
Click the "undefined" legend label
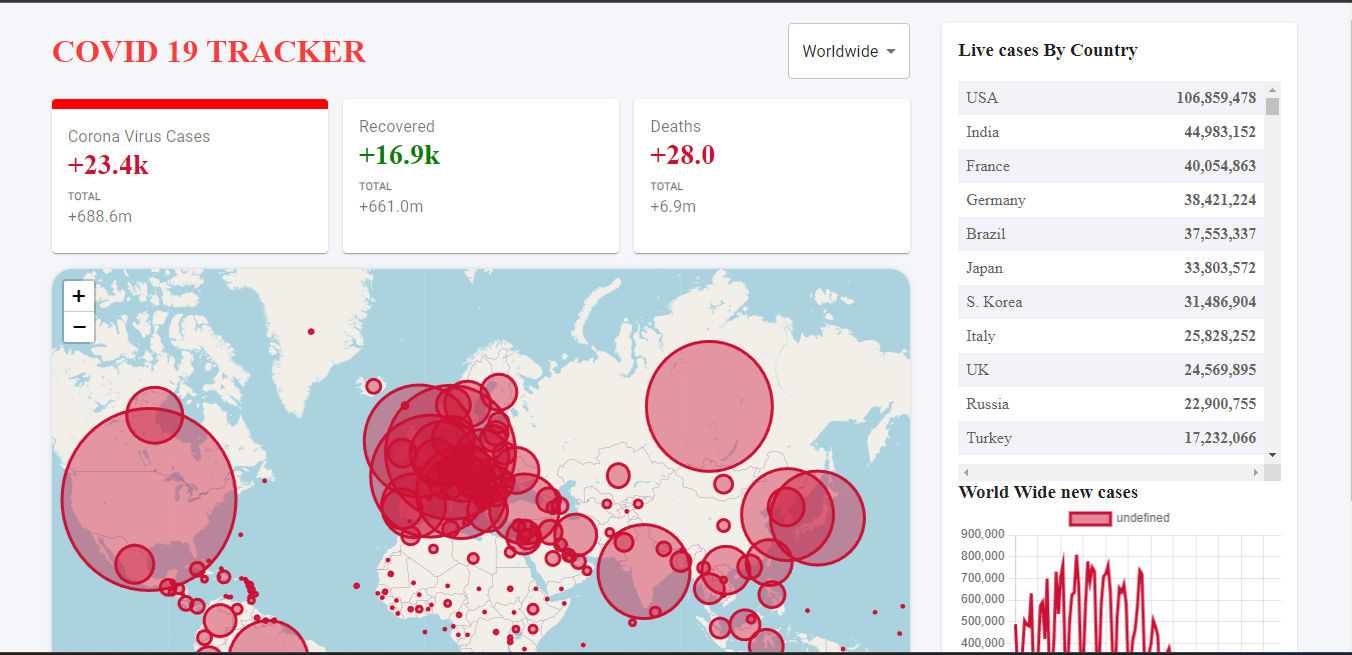[1143, 518]
